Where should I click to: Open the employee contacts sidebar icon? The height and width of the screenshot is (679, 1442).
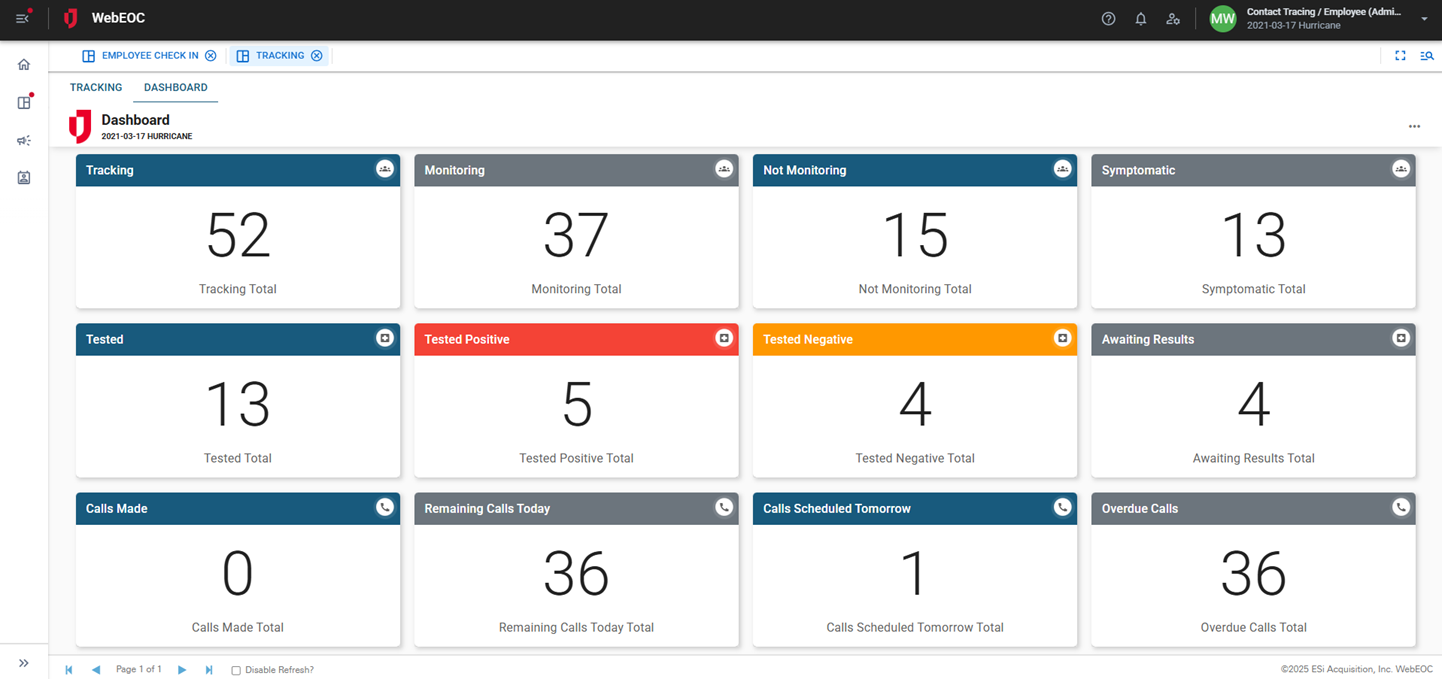(x=23, y=177)
